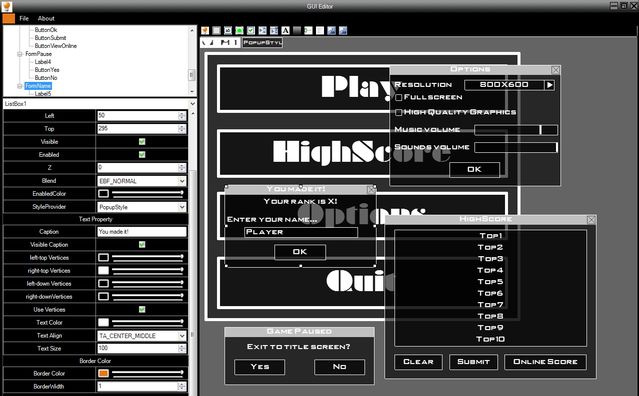Click No in the Game Paused form

pos(339,367)
